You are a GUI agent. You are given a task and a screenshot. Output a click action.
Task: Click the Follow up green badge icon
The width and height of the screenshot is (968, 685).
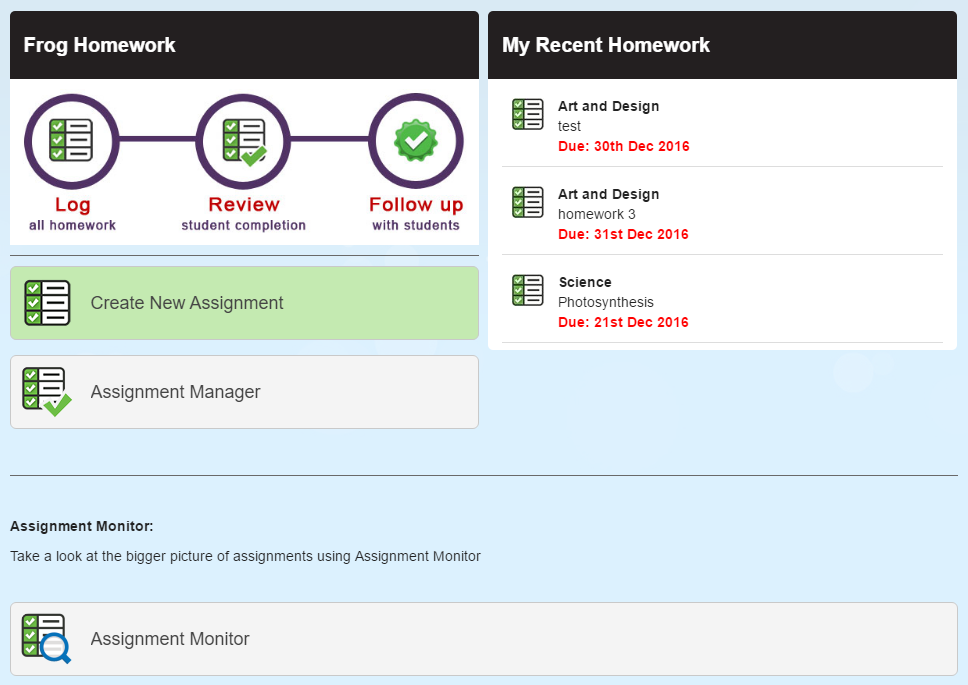(x=416, y=141)
